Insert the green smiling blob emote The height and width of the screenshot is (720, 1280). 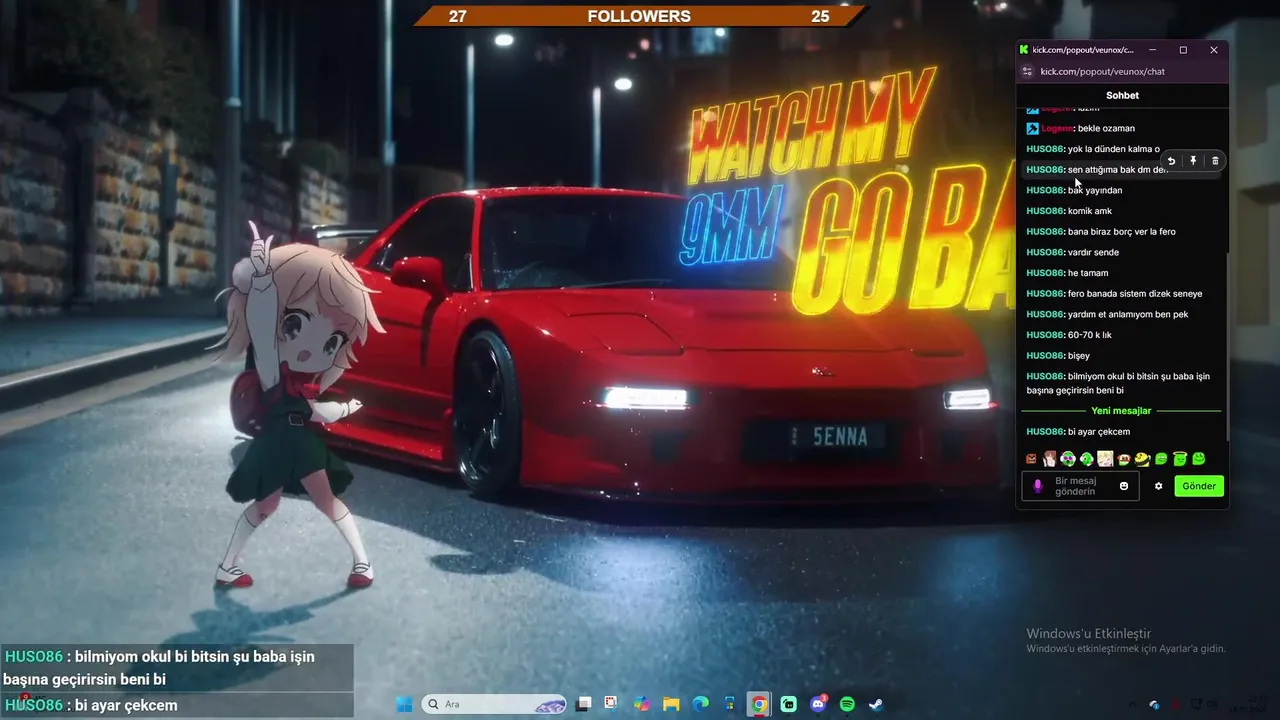[x=1199, y=459]
